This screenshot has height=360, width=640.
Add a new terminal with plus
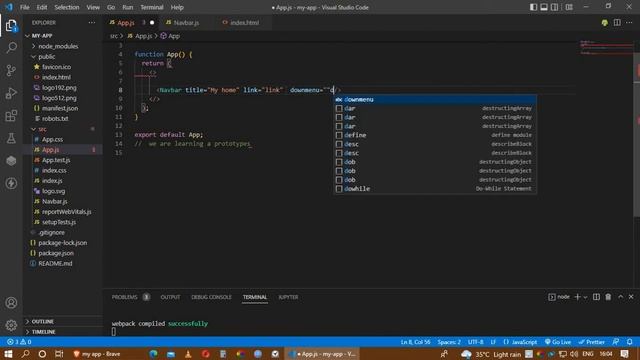tap(577, 297)
